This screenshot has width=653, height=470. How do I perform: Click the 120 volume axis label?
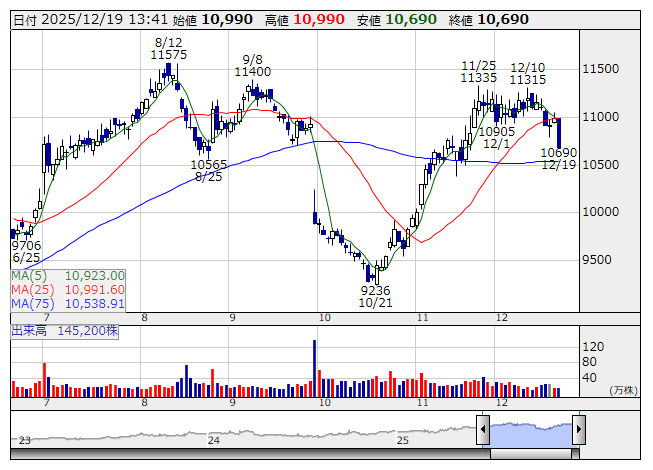(x=593, y=347)
